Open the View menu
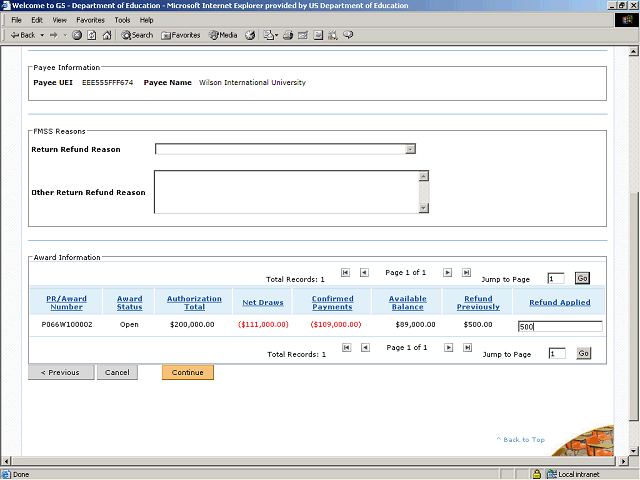The image size is (640, 480). point(59,20)
